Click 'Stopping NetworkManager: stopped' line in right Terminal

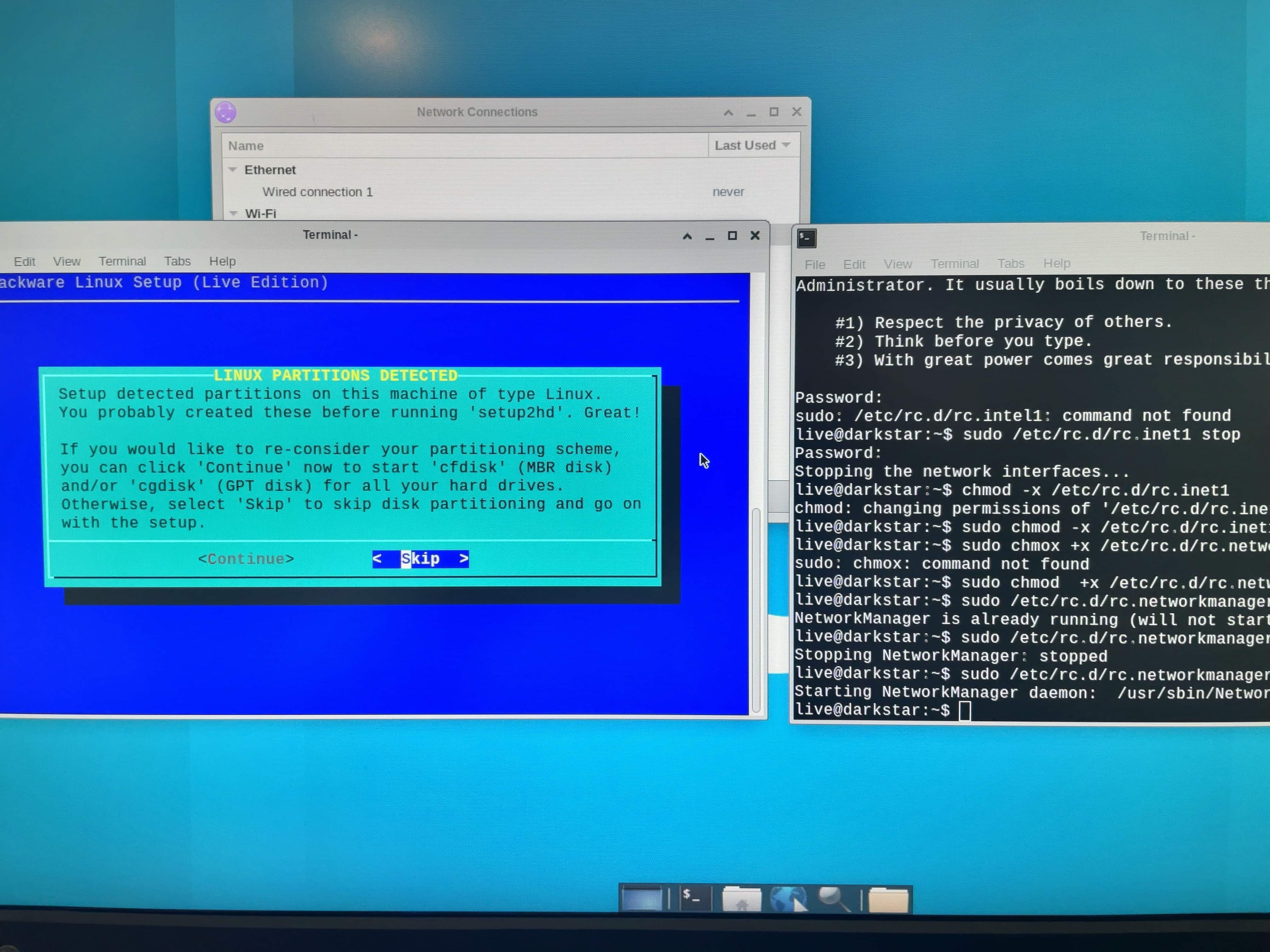951,656
